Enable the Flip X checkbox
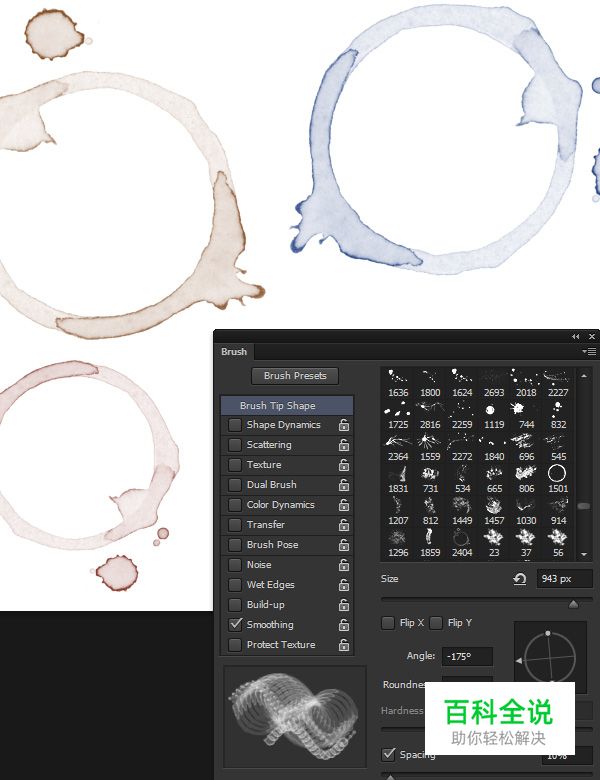The height and width of the screenshot is (780, 600). coord(388,623)
